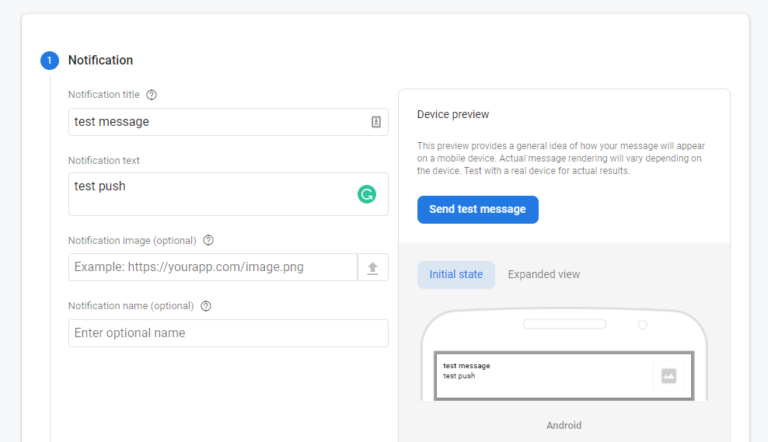Click the notification card in the phone preview
768x442 pixels.
pos(545,376)
